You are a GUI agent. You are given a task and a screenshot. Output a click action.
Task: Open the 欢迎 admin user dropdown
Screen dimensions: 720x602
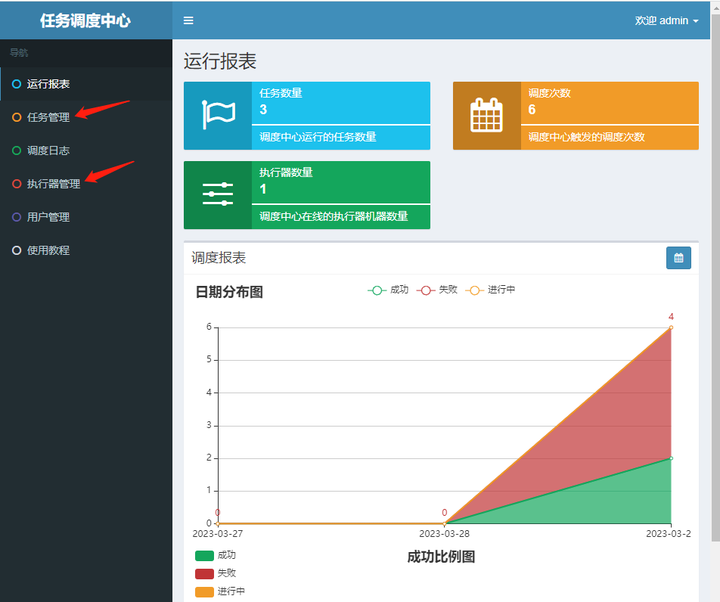point(667,21)
